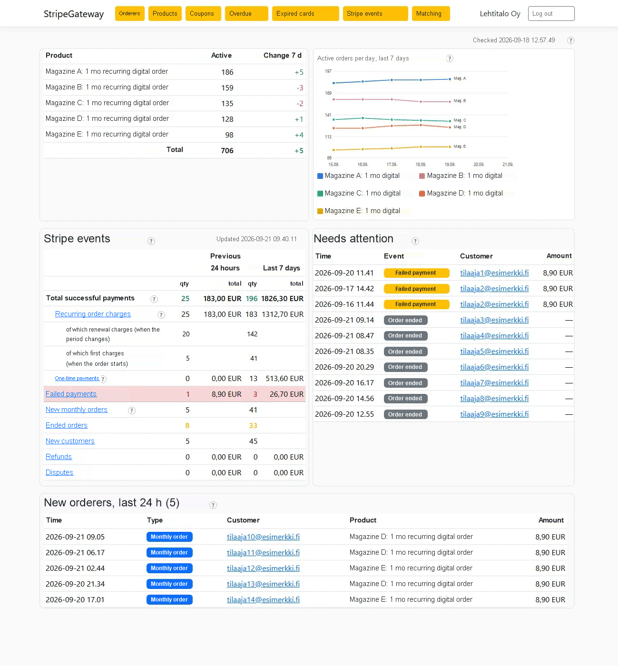
Task: Click Magazine C active value 135
Action: coord(227,104)
